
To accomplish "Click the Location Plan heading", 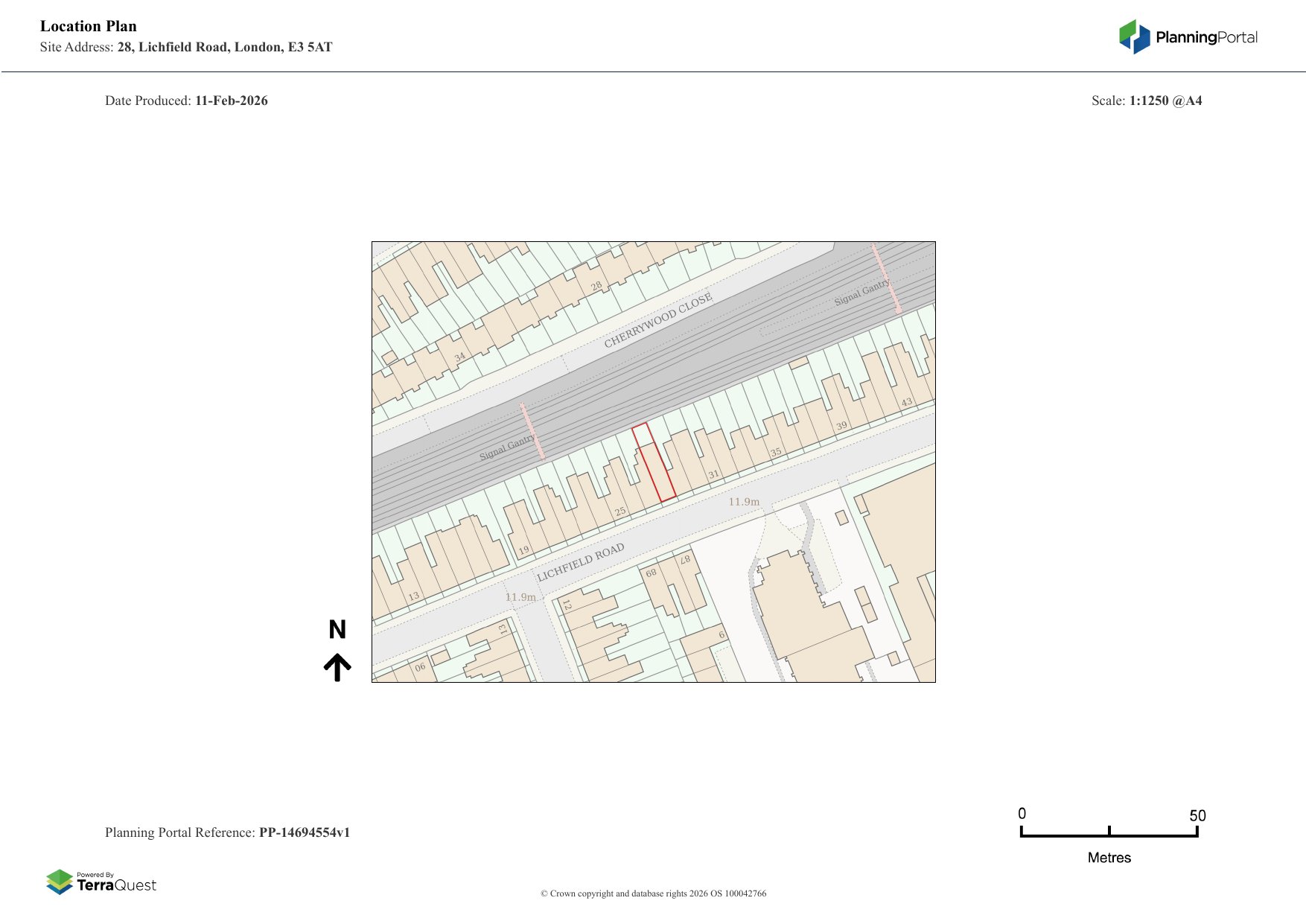I will (x=89, y=26).
